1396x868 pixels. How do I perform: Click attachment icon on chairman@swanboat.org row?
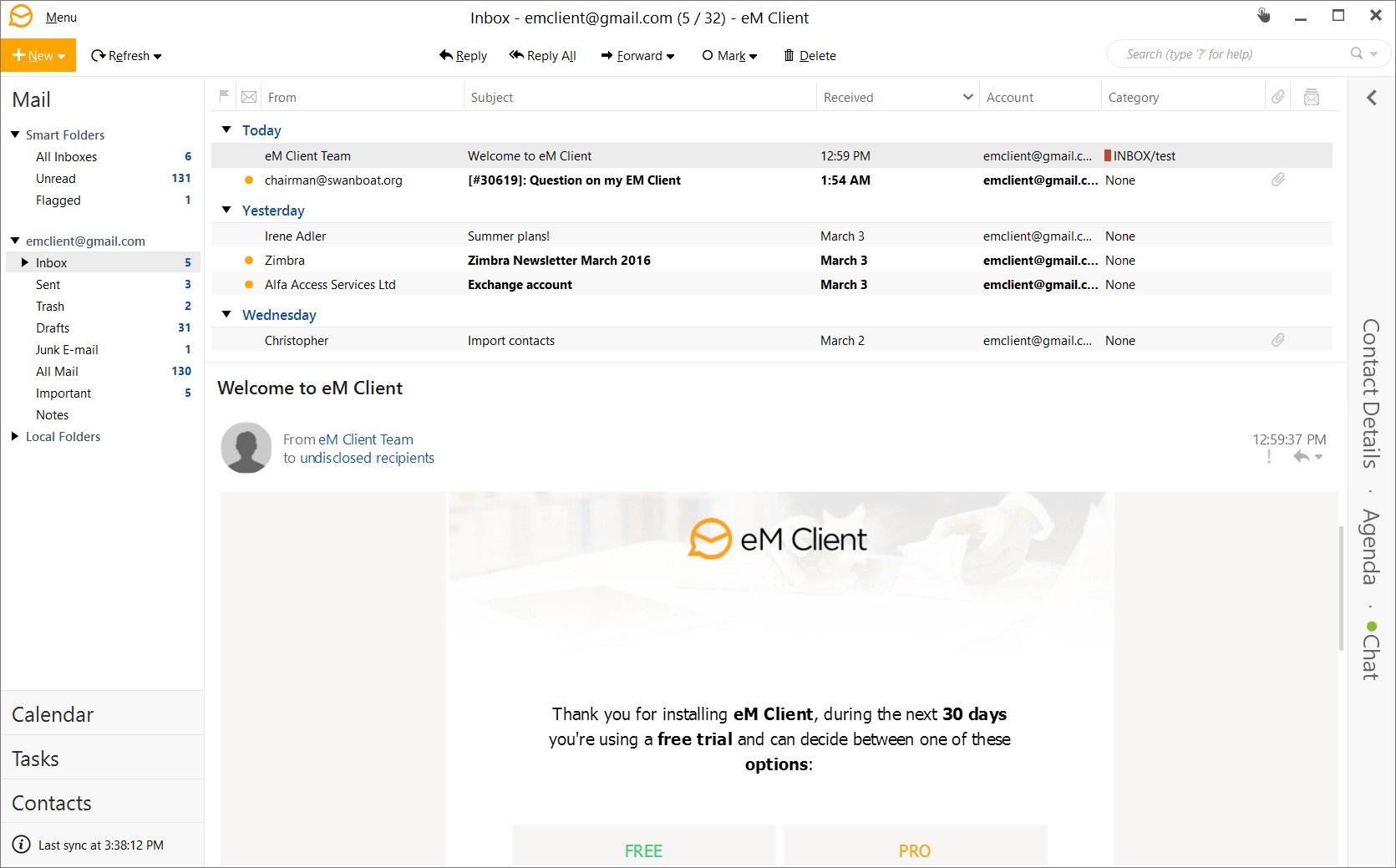click(1278, 180)
